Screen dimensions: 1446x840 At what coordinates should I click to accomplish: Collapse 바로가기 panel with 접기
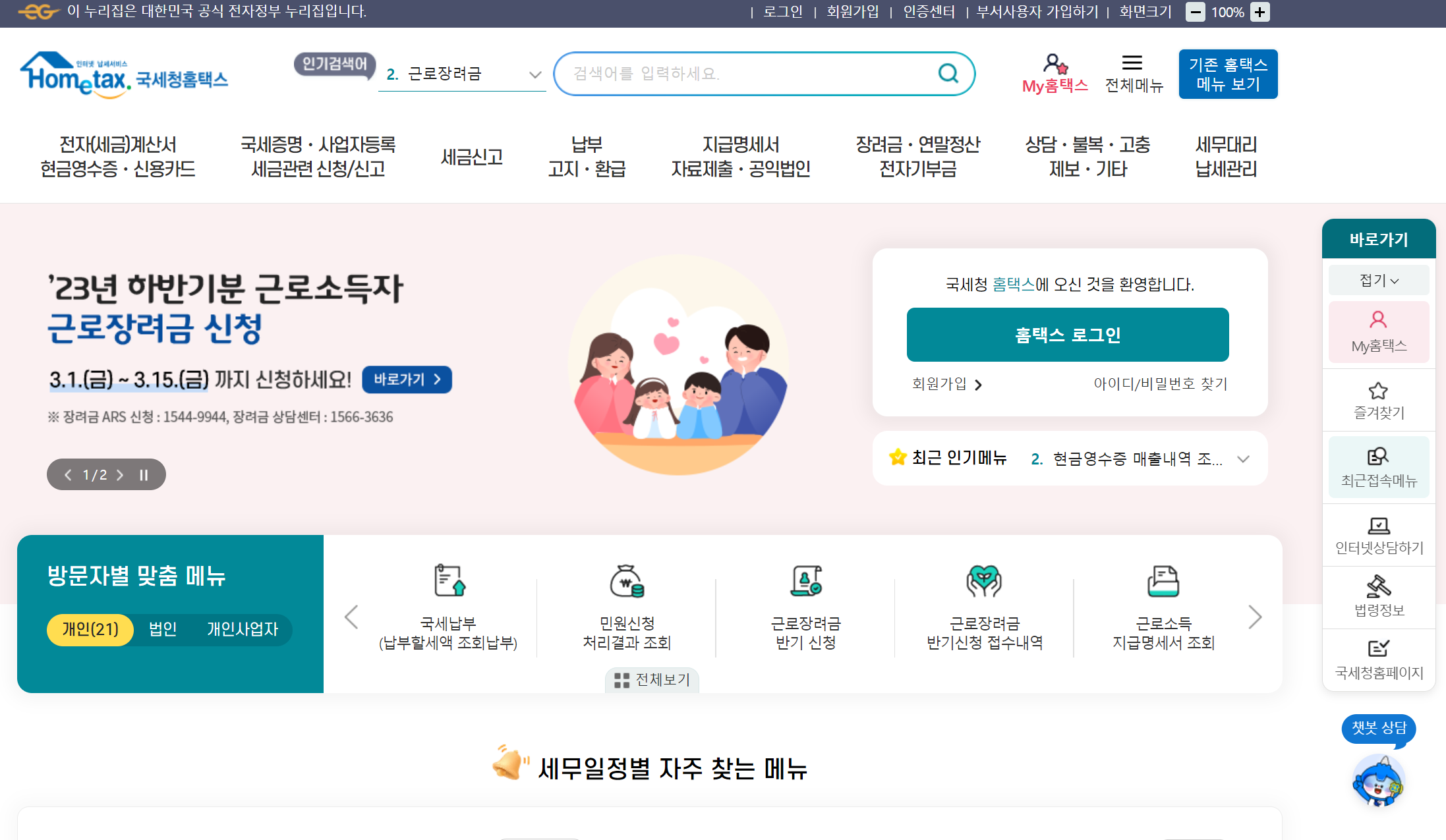coord(1378,281)
